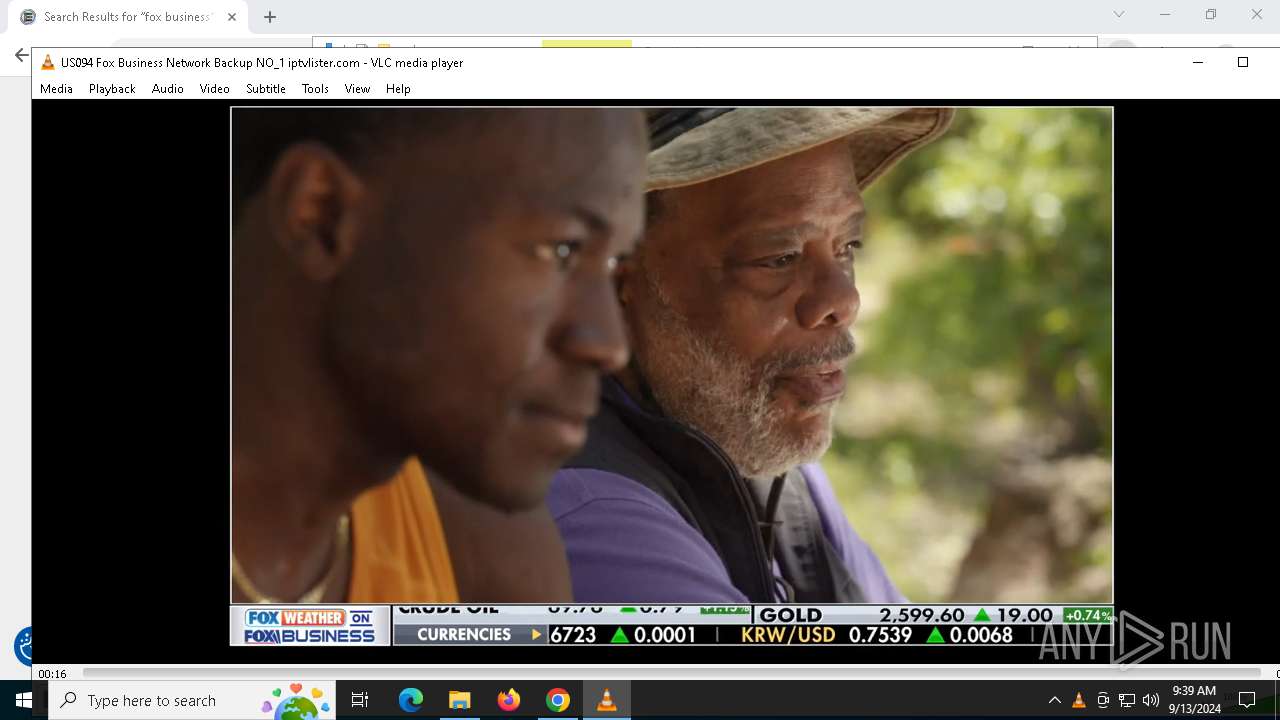The image size is (1280, 720).
Task: Minimize the VLC media player window
Action: click(1198, 62)
